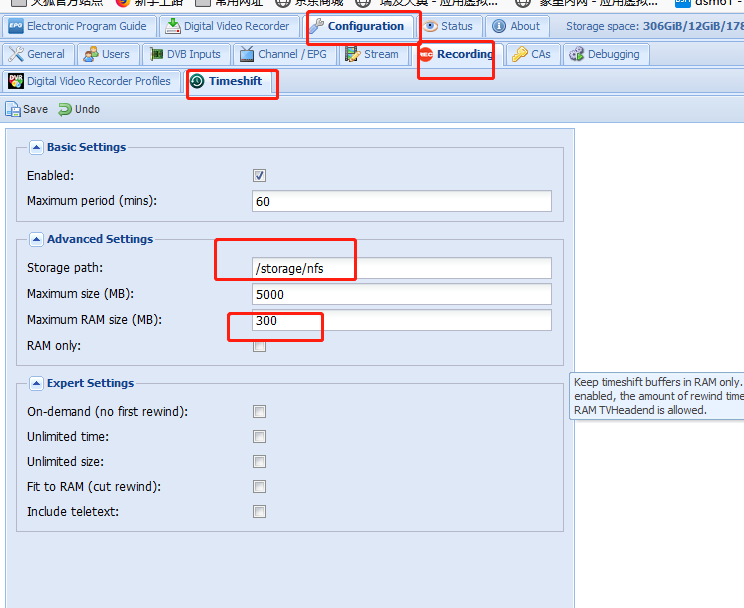Collapse the Basic Settings section
This screenshot has width=744, height=608.
coord(36,148)
